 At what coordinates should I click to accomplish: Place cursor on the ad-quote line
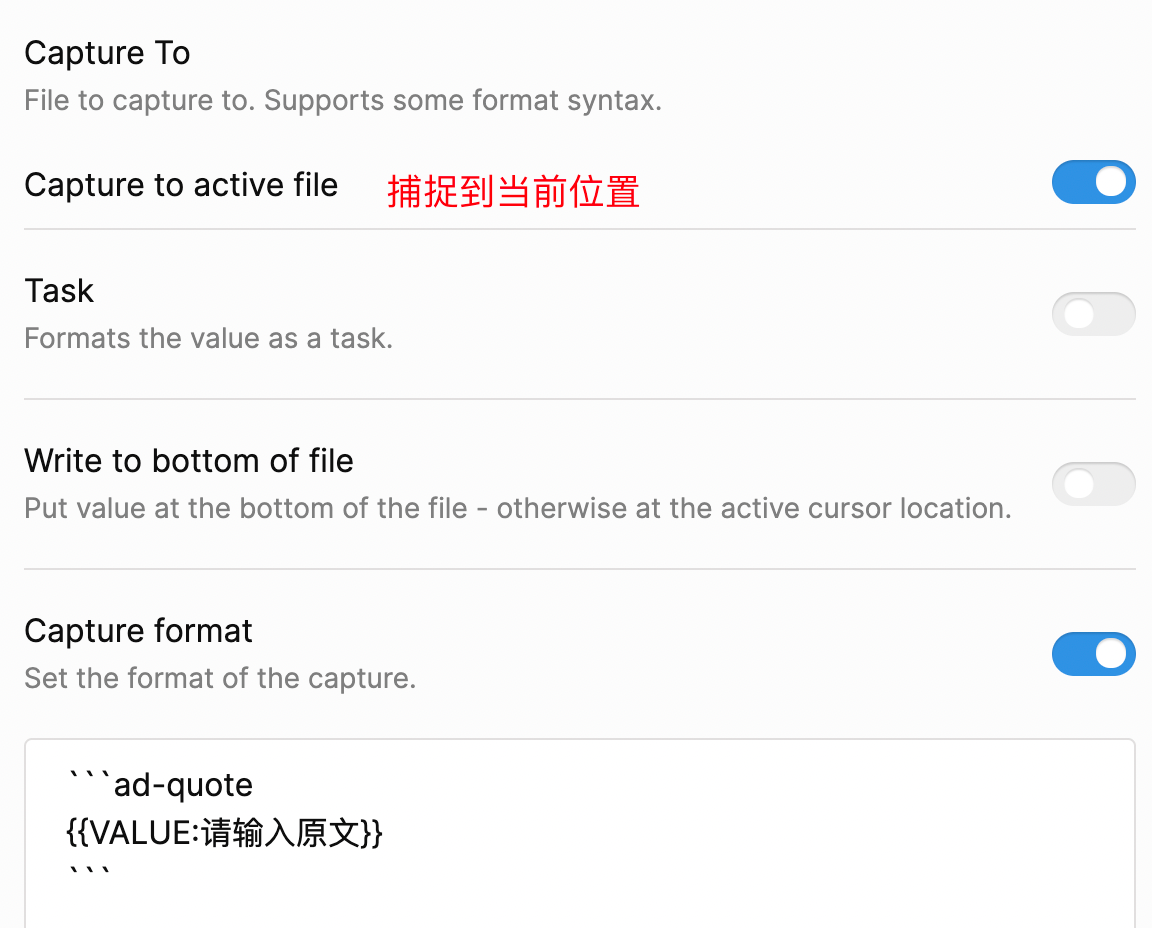(182, 786)
